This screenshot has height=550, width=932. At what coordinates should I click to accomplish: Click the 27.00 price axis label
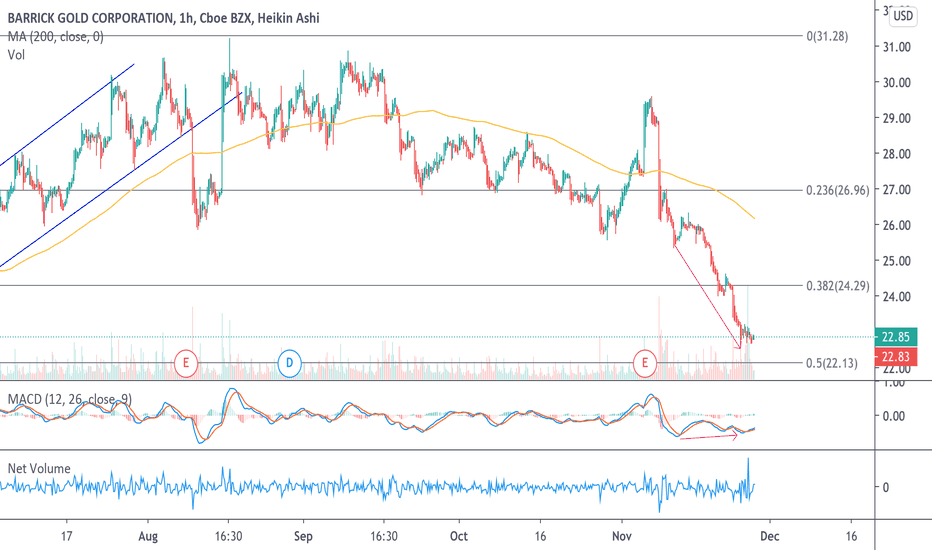896,190
